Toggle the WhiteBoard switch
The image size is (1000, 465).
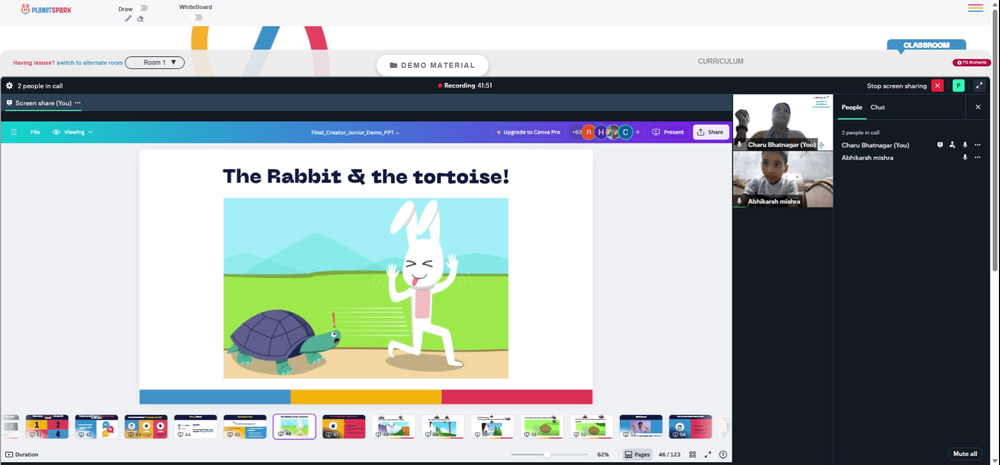coord(197,17)
